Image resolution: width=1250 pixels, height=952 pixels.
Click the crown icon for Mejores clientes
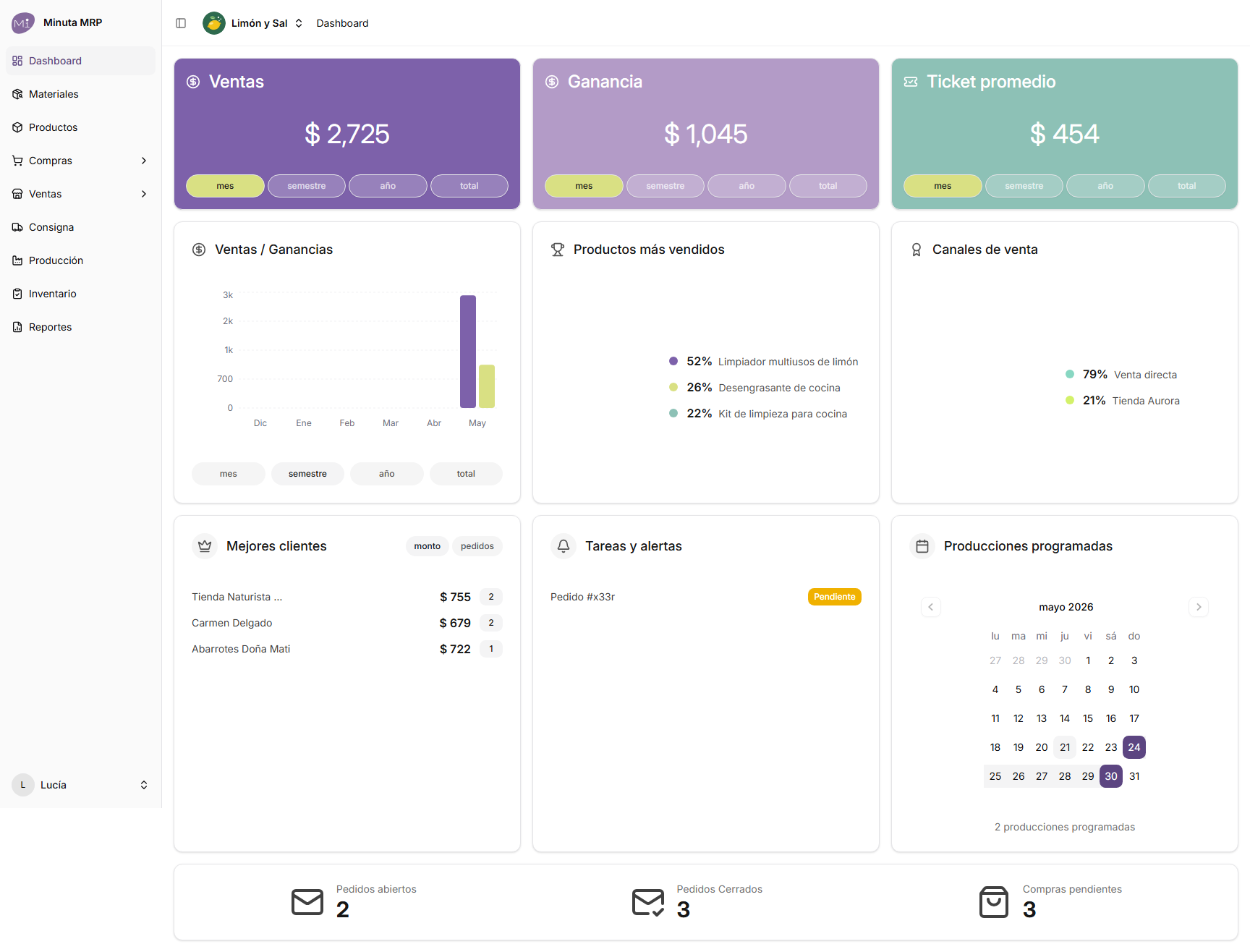point(205,546)
